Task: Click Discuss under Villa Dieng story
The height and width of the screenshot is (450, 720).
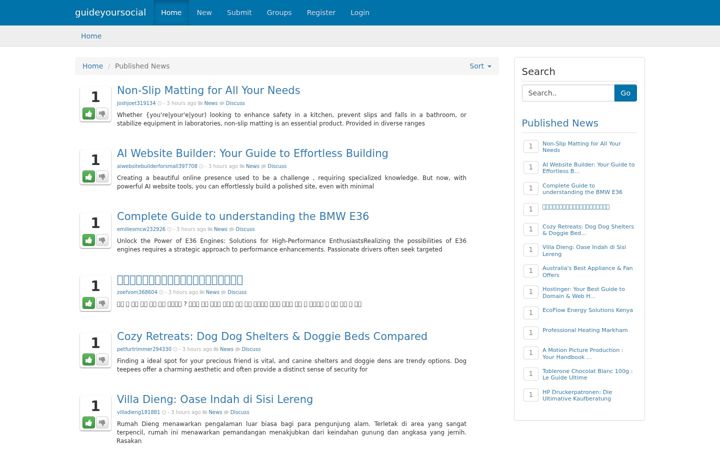Action: (240, 412)
